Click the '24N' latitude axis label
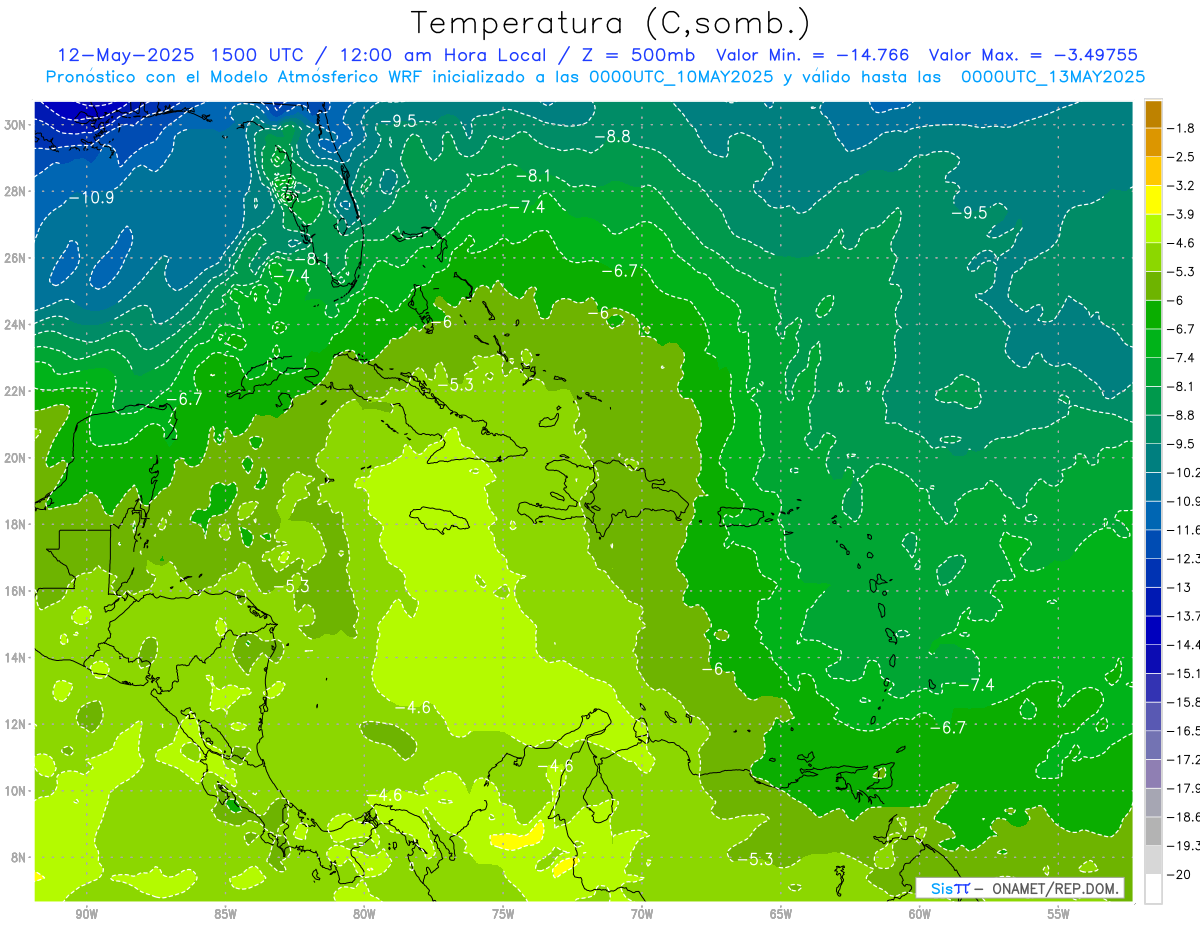 [x=15, y=325]
